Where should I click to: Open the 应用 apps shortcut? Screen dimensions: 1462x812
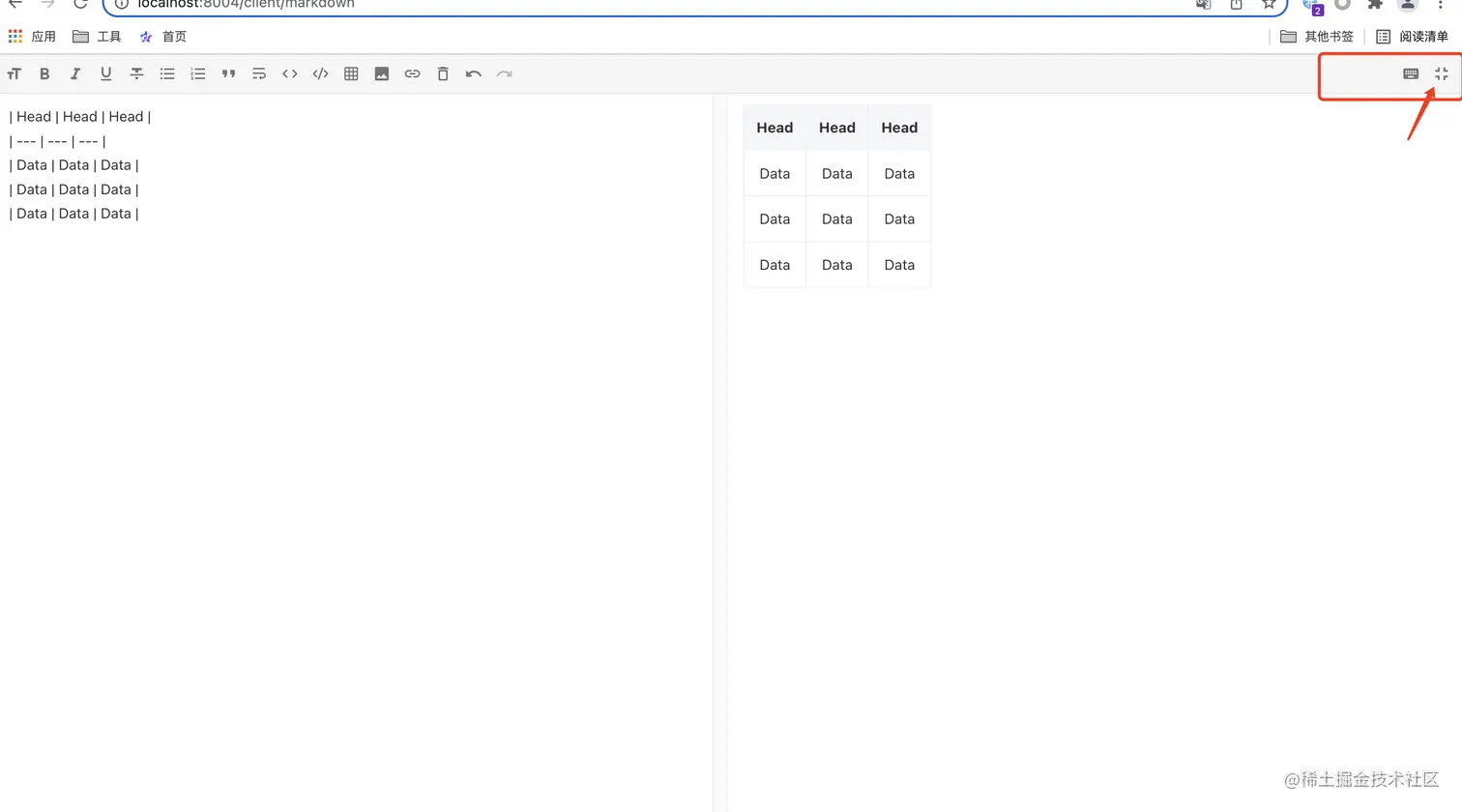32,37
